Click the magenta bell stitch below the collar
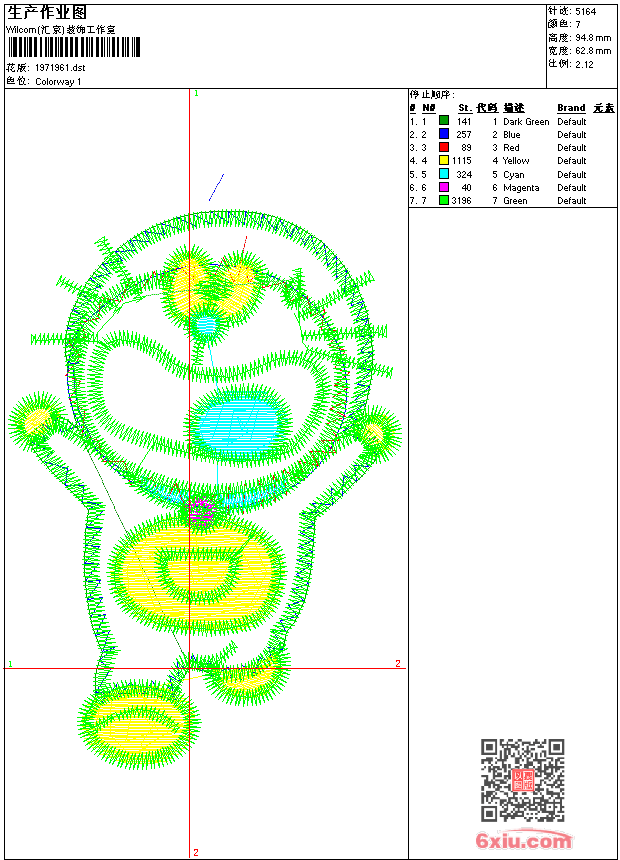 tap(201, 511)
